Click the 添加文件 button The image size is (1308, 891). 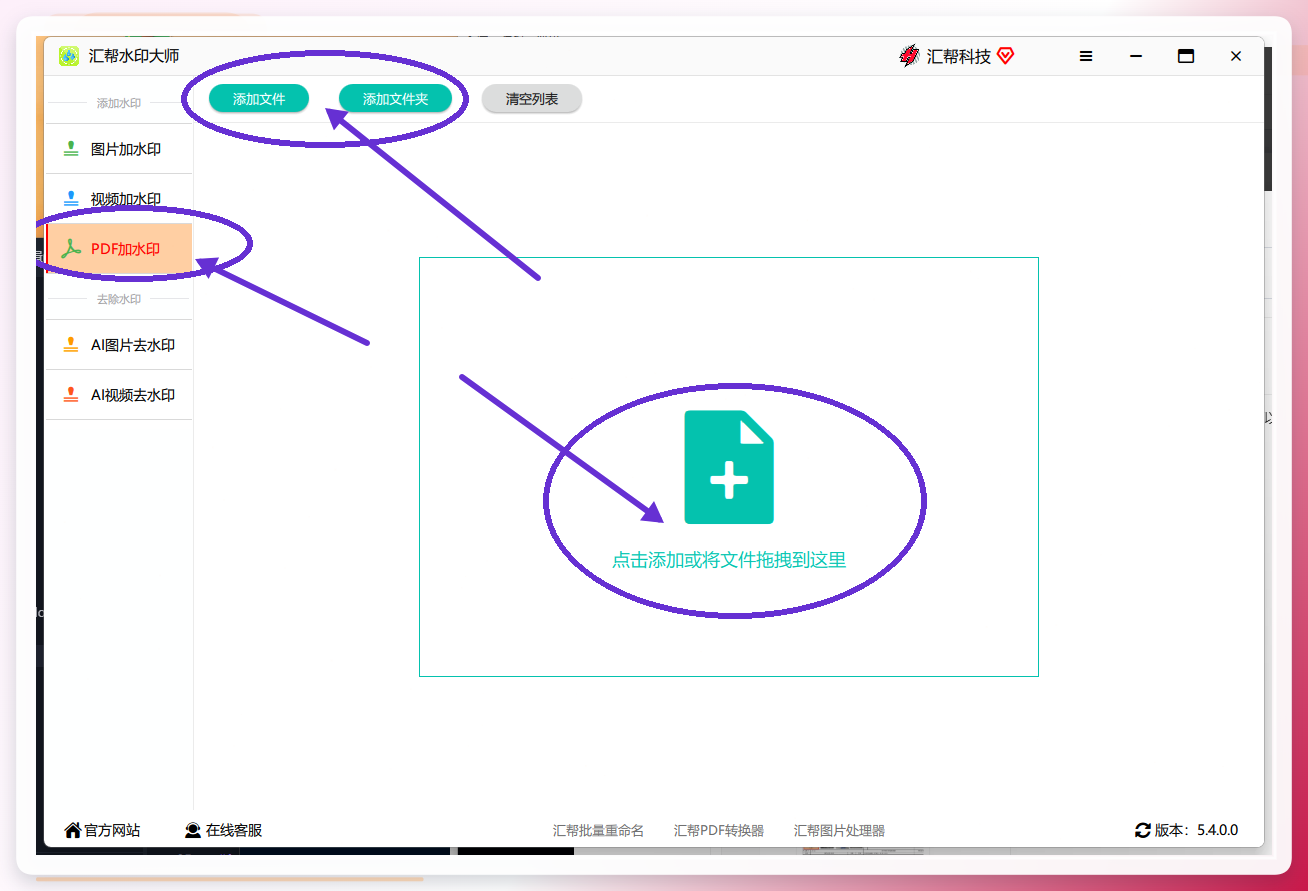pyautogui.click(x=259, y=99)
